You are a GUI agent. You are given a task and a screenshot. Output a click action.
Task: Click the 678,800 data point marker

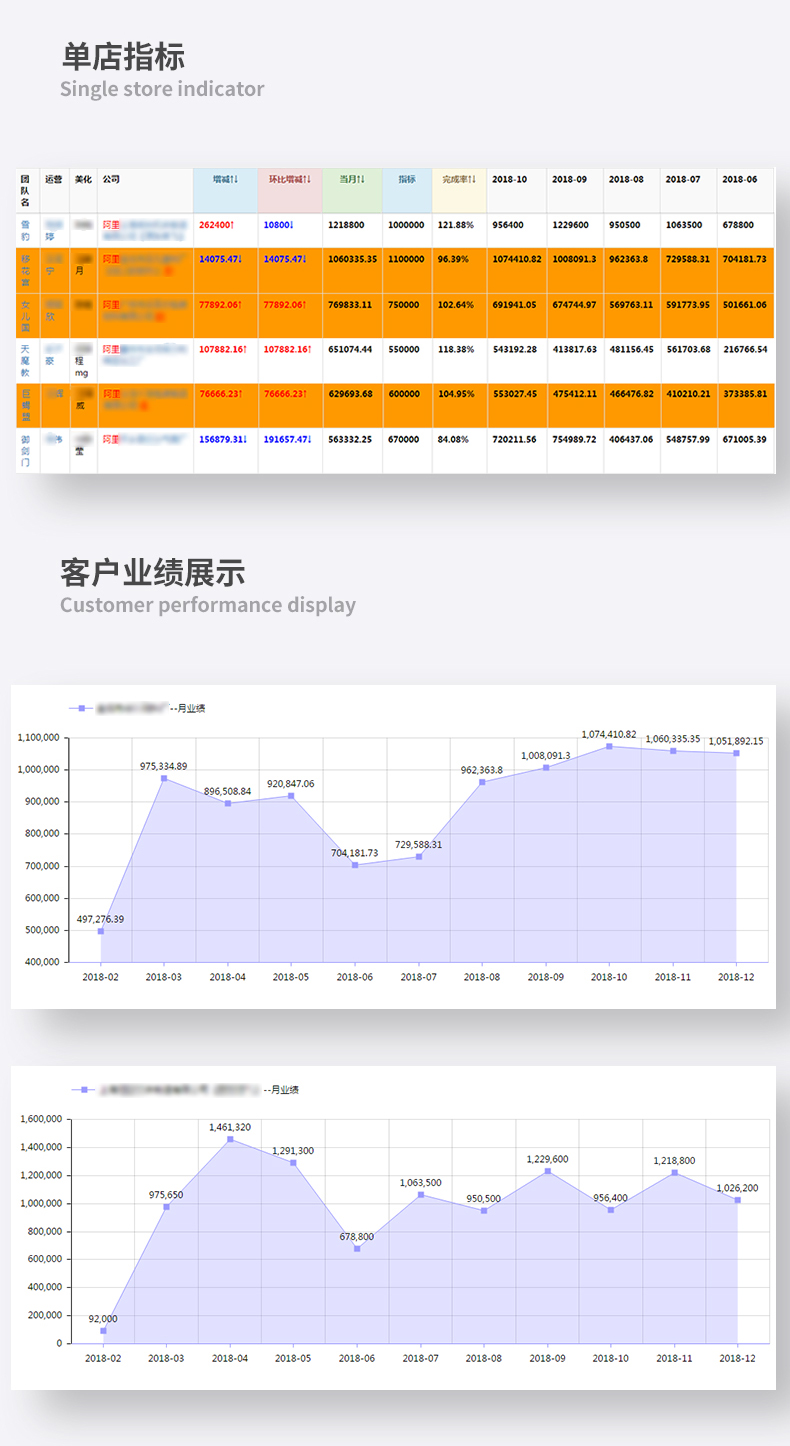357,1248
